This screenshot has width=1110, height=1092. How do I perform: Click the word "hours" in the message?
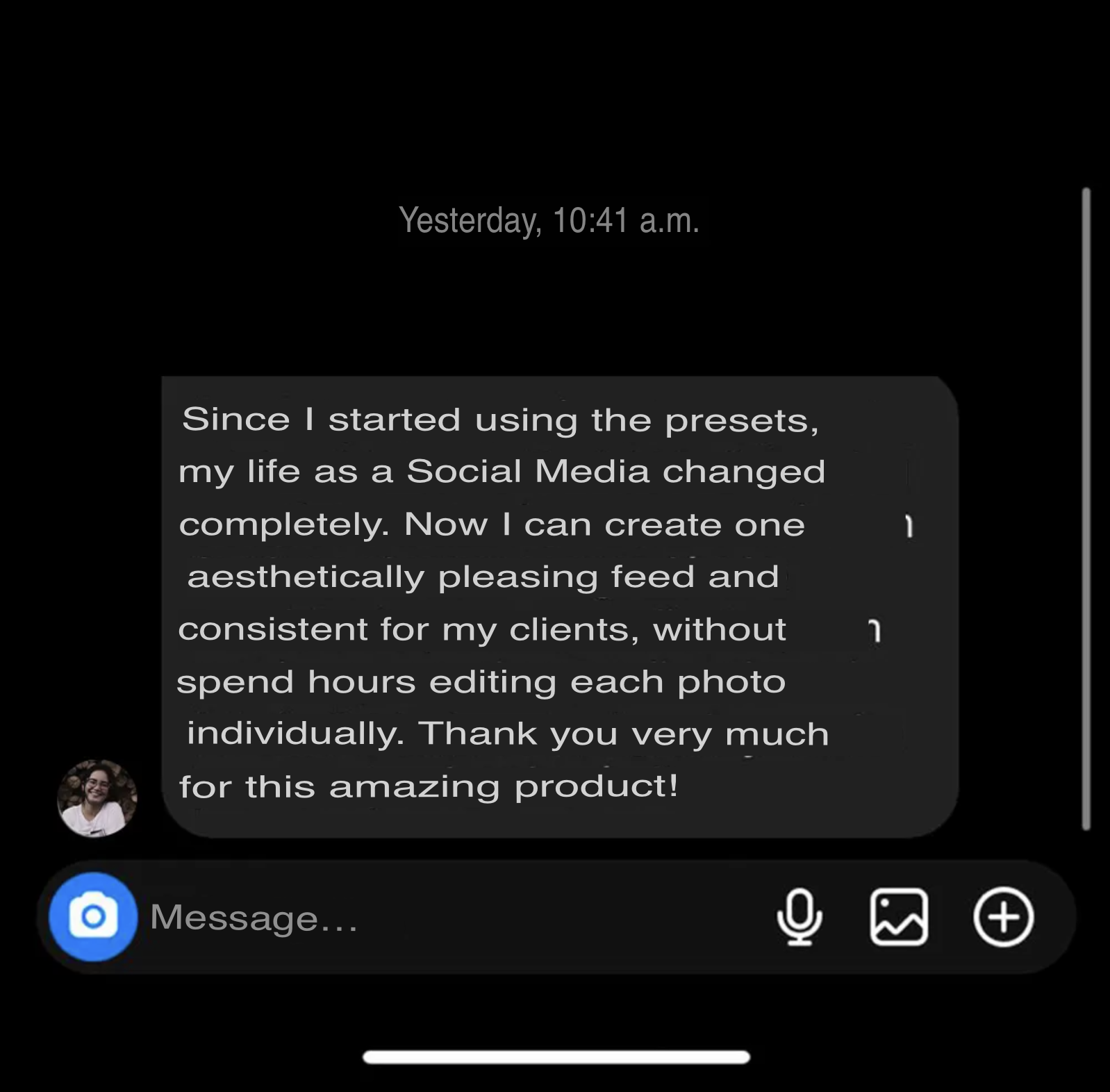click(361, 682)
